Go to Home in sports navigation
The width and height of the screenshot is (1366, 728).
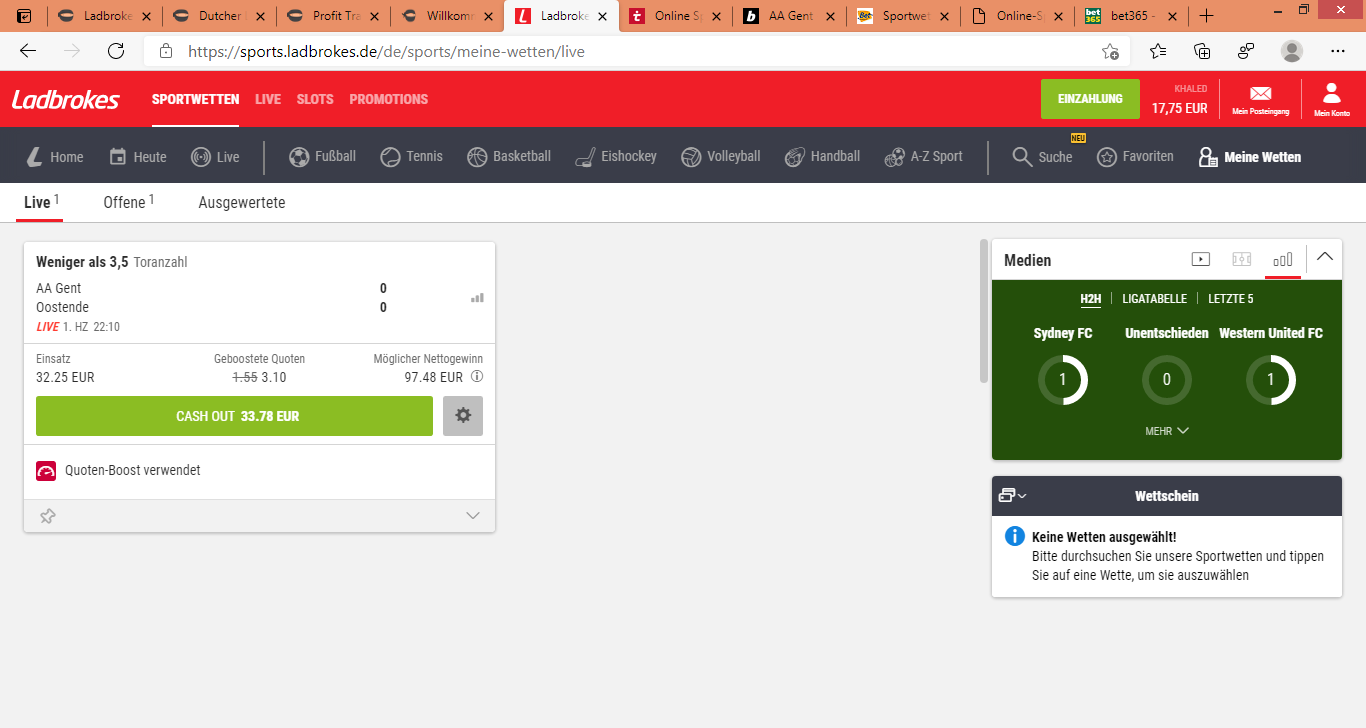click(x=54, y=156)
